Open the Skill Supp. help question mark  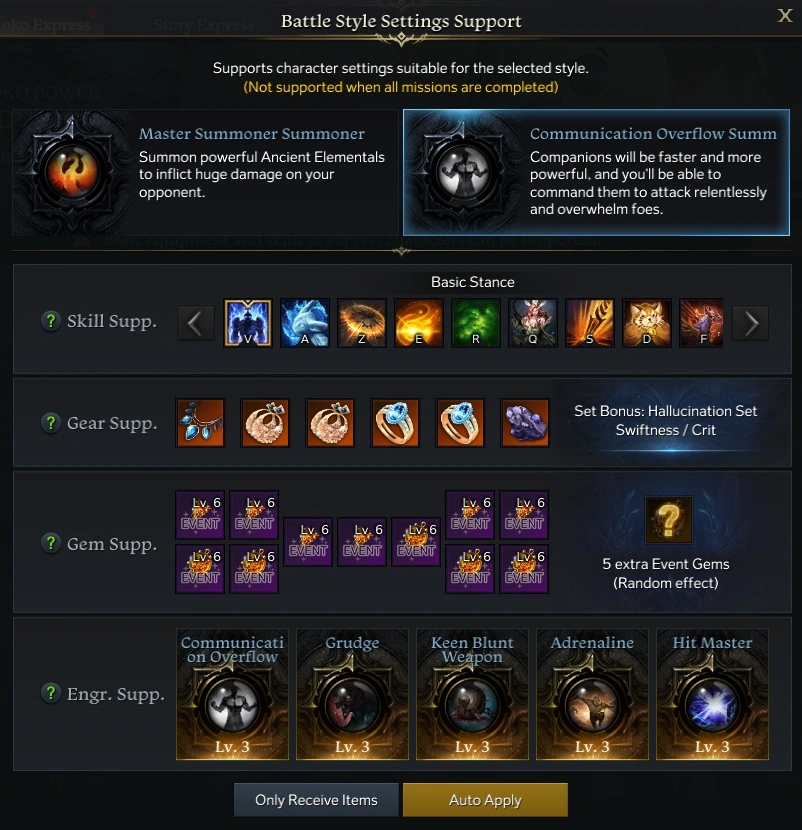pos(51,320)
